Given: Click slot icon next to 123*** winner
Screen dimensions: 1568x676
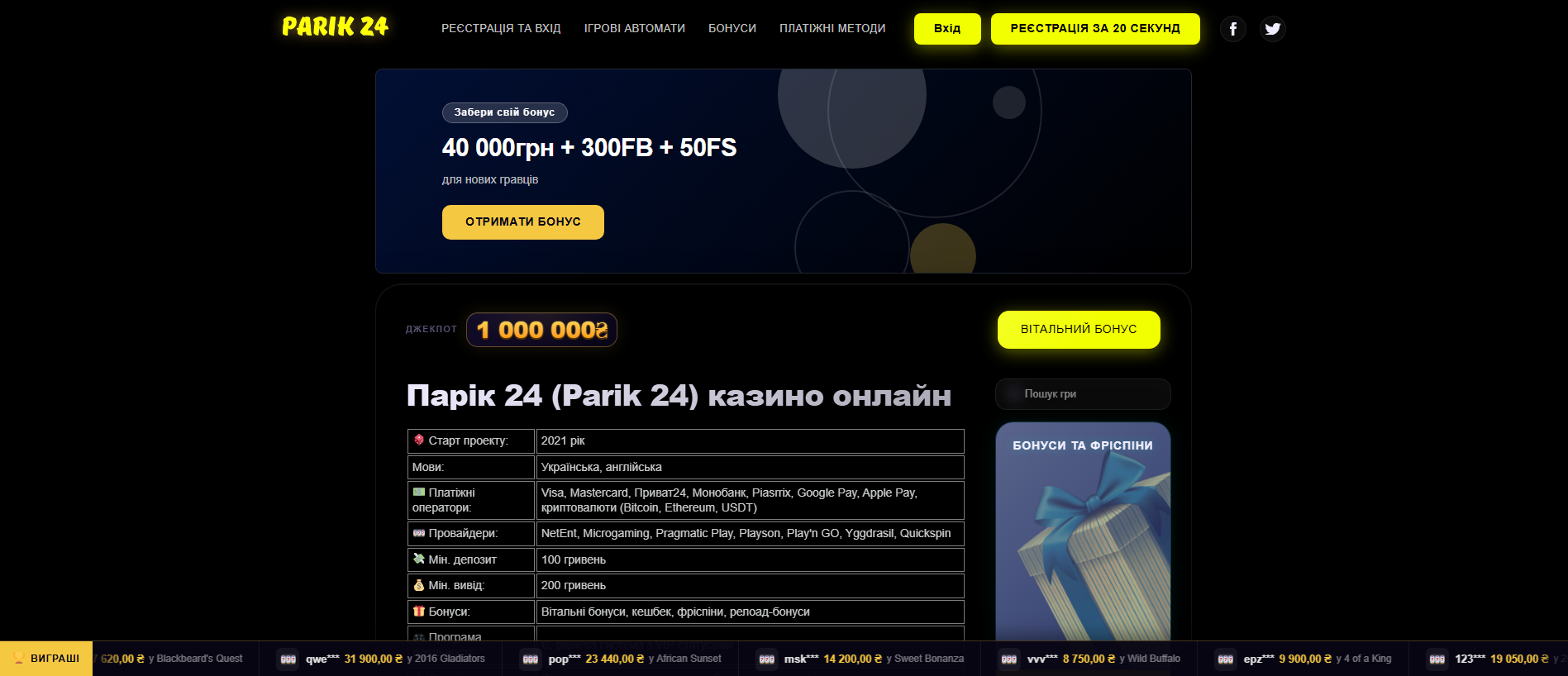Looking at the screenshot, I should [x=1437, y=659].
